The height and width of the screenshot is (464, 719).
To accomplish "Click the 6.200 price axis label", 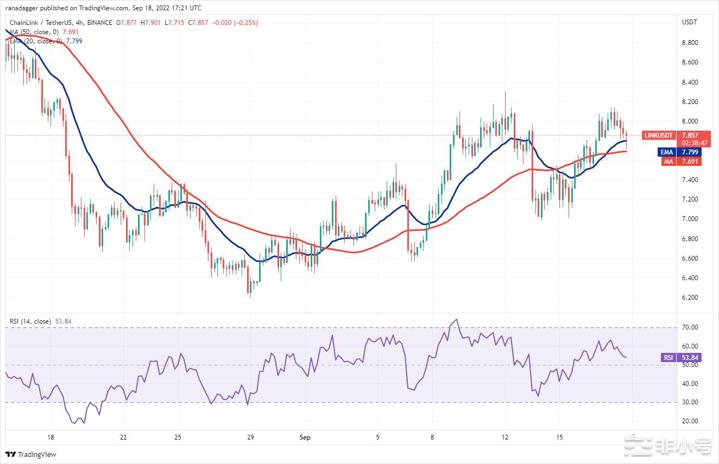I will pos(689,298).
